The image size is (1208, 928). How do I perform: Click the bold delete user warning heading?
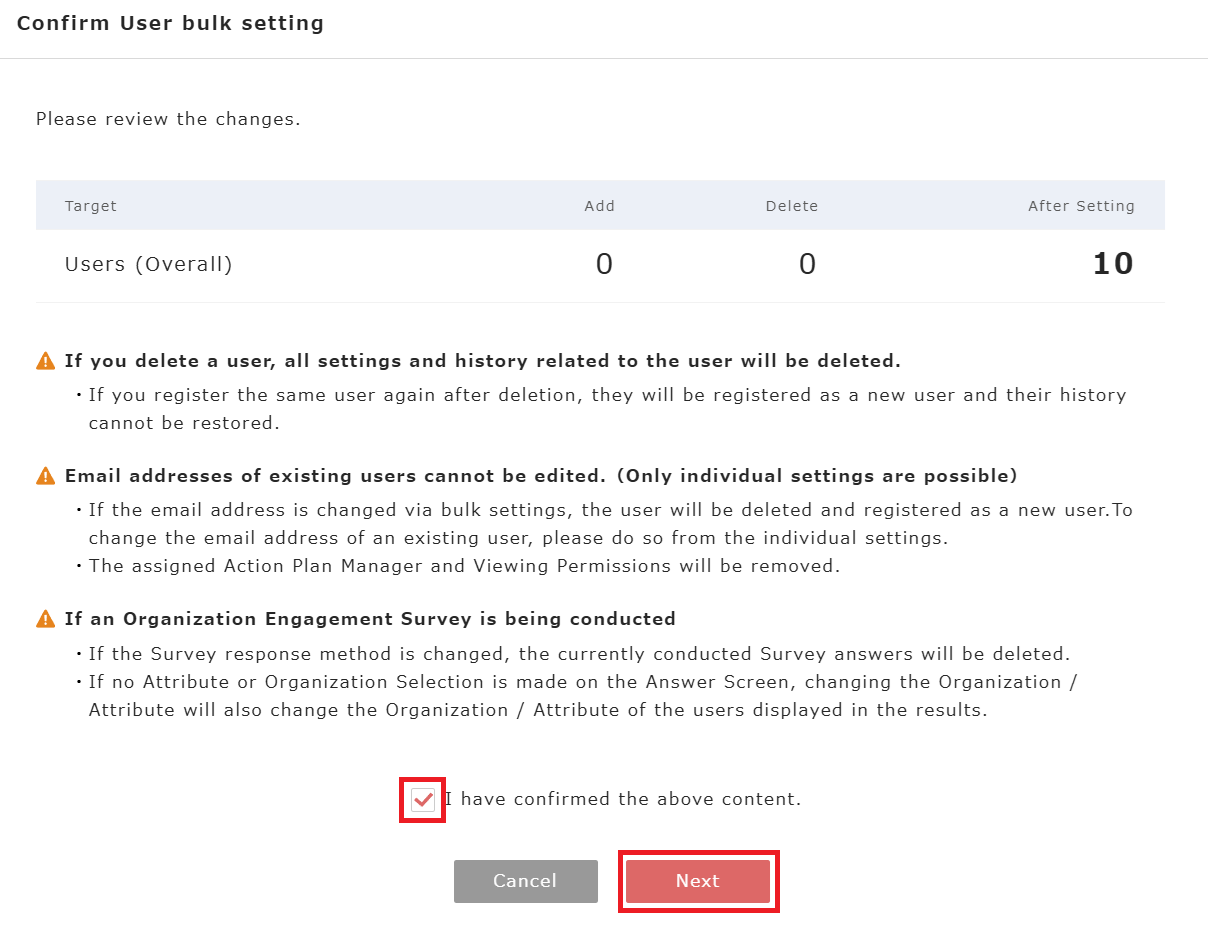483,361
